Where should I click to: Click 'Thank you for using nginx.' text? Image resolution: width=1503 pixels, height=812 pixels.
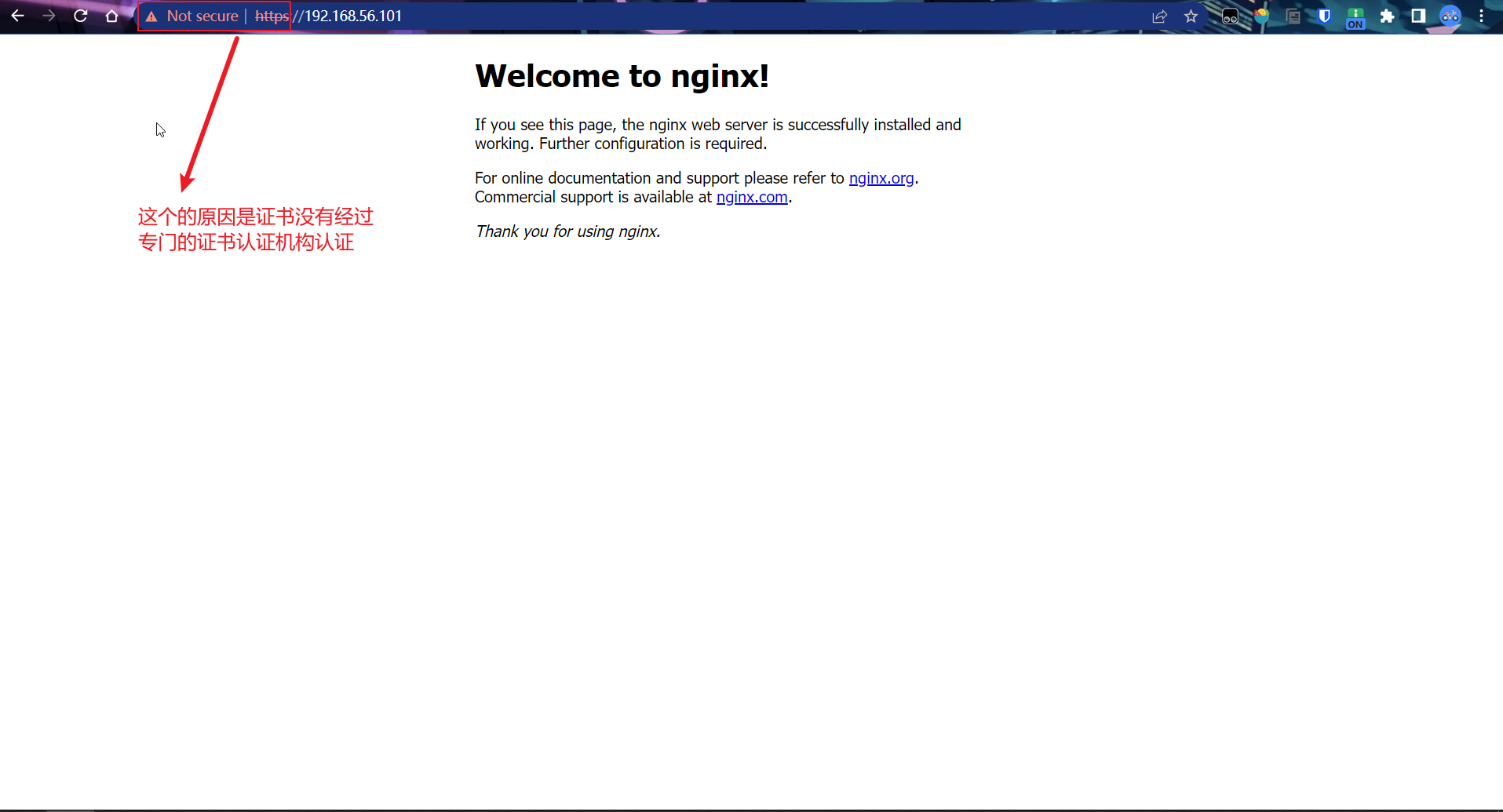pos(567,231)
